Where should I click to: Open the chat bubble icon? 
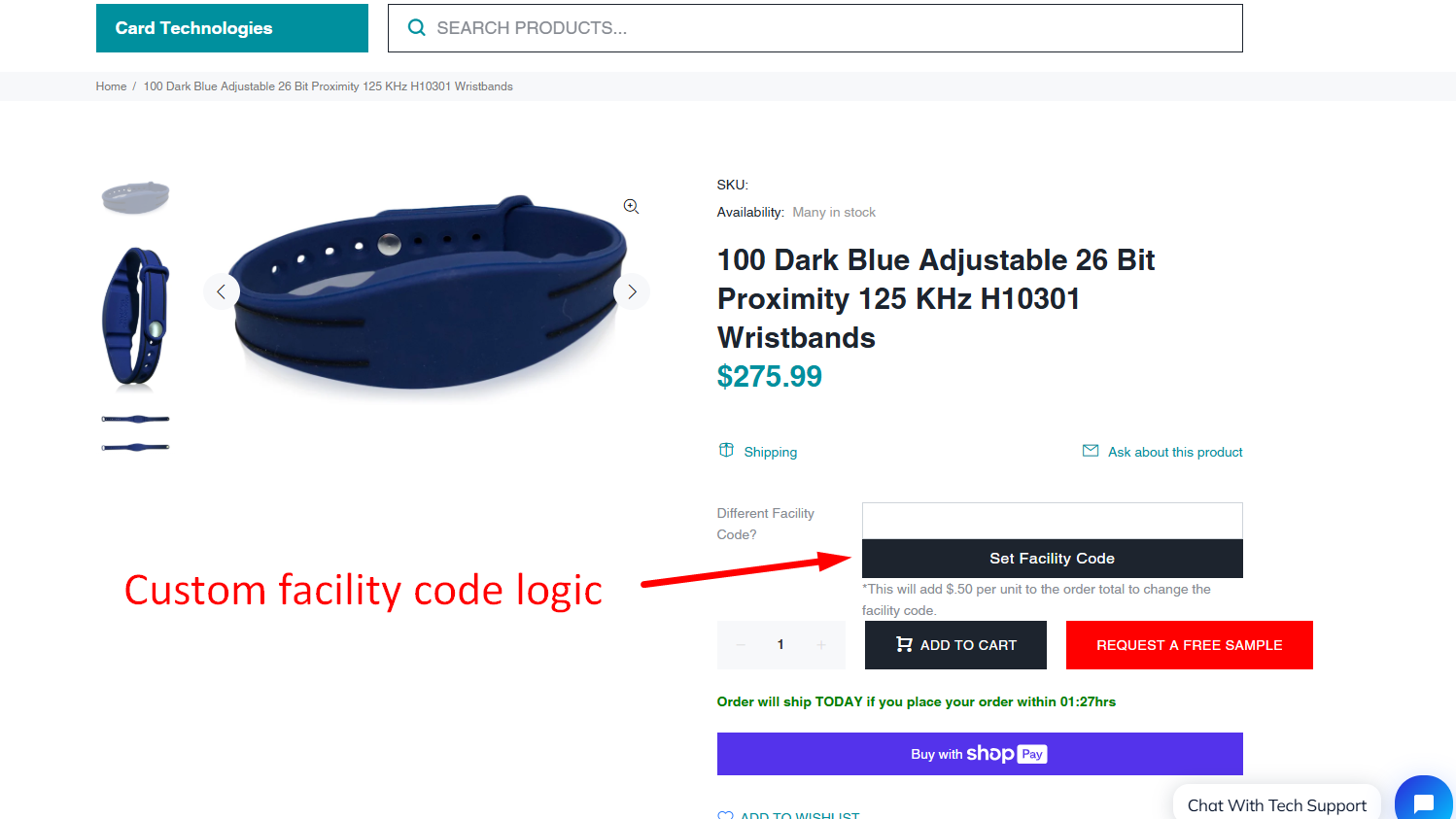(x=1423, y=802)
